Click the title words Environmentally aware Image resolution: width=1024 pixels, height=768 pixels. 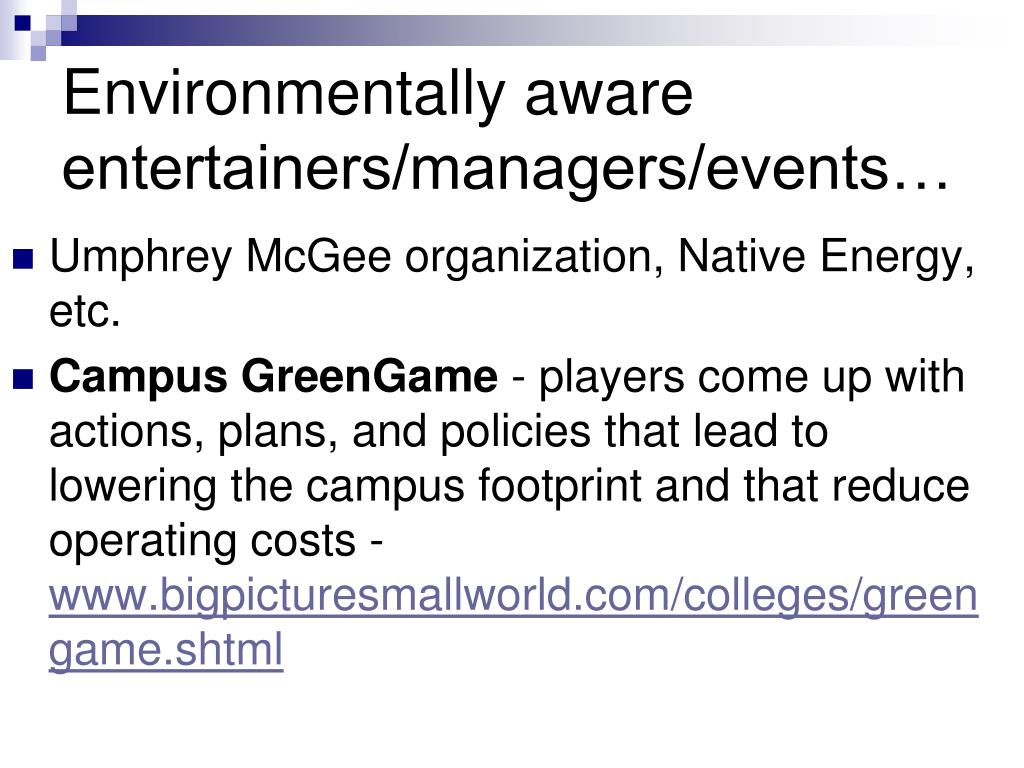tap(377, 95)
